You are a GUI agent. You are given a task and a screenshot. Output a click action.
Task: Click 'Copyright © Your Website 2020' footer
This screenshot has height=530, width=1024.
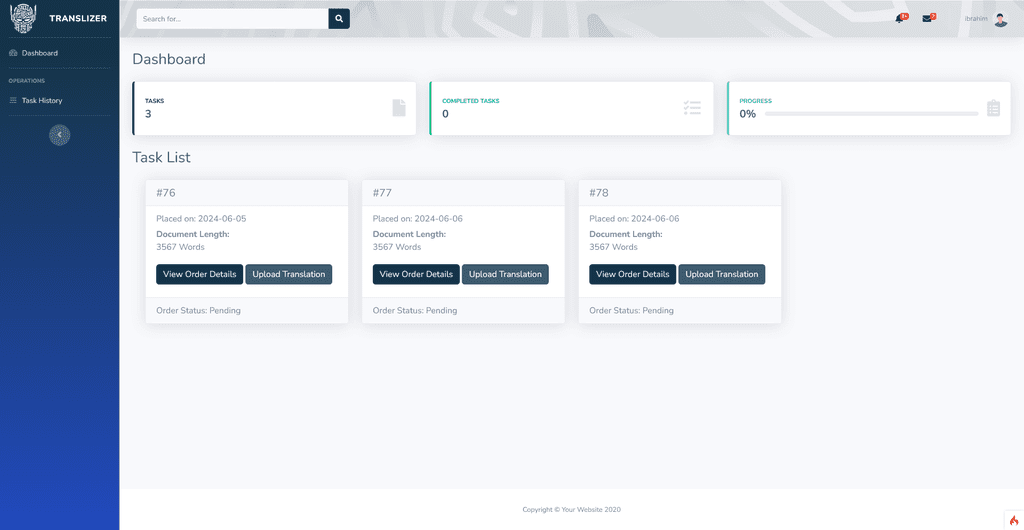point(571,510)
